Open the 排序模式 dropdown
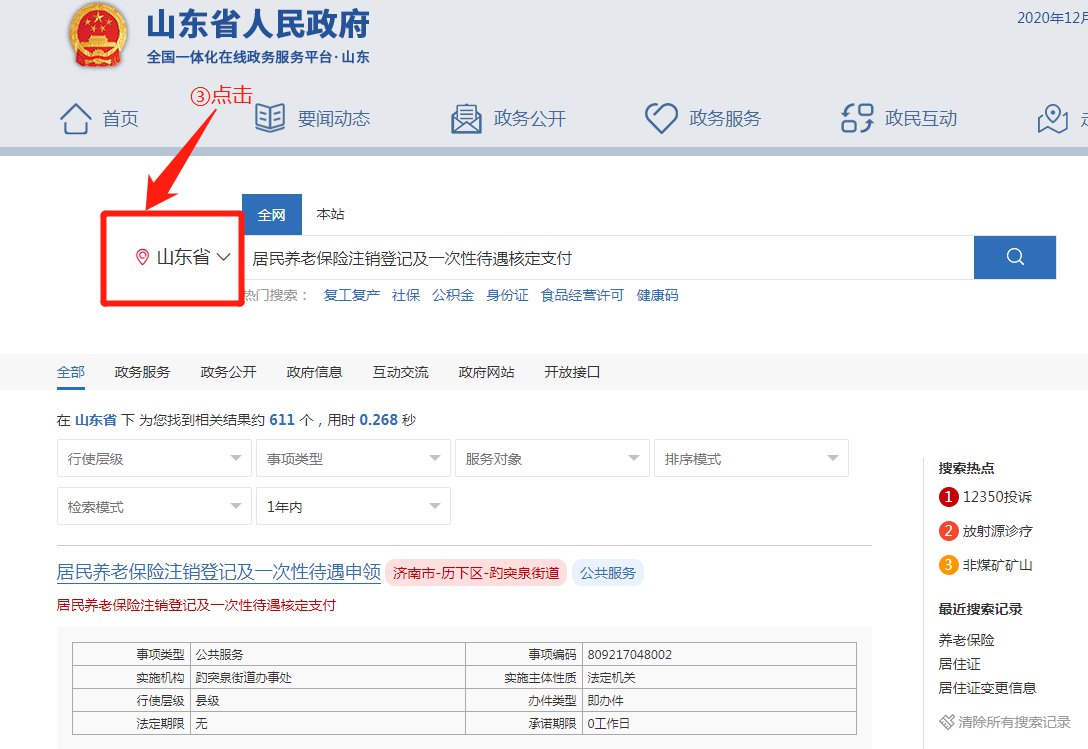Screen dimensions: 1088x749 coord(750,459)
